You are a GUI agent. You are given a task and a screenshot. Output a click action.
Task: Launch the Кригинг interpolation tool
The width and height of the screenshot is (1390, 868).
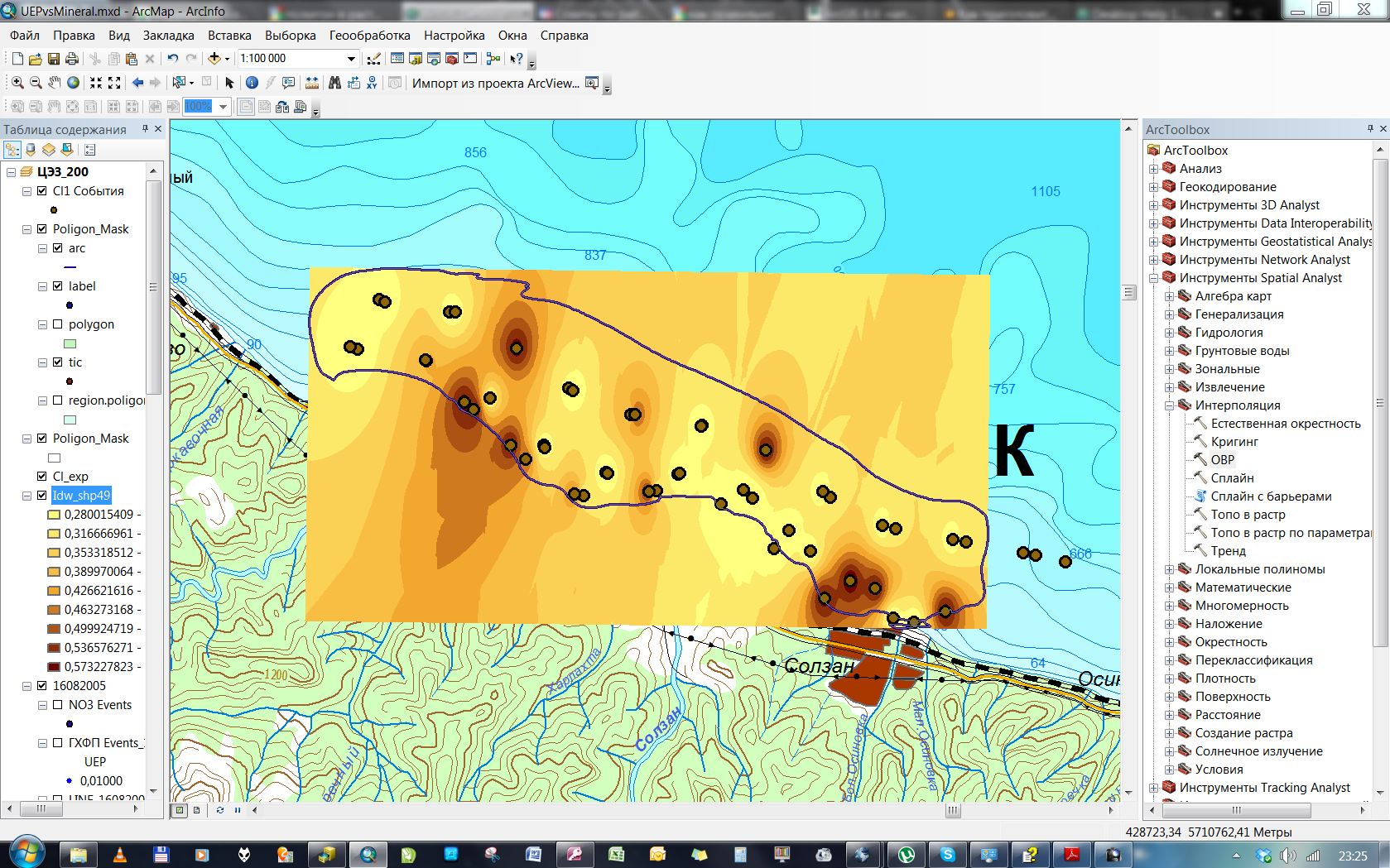click(1234, 442)
